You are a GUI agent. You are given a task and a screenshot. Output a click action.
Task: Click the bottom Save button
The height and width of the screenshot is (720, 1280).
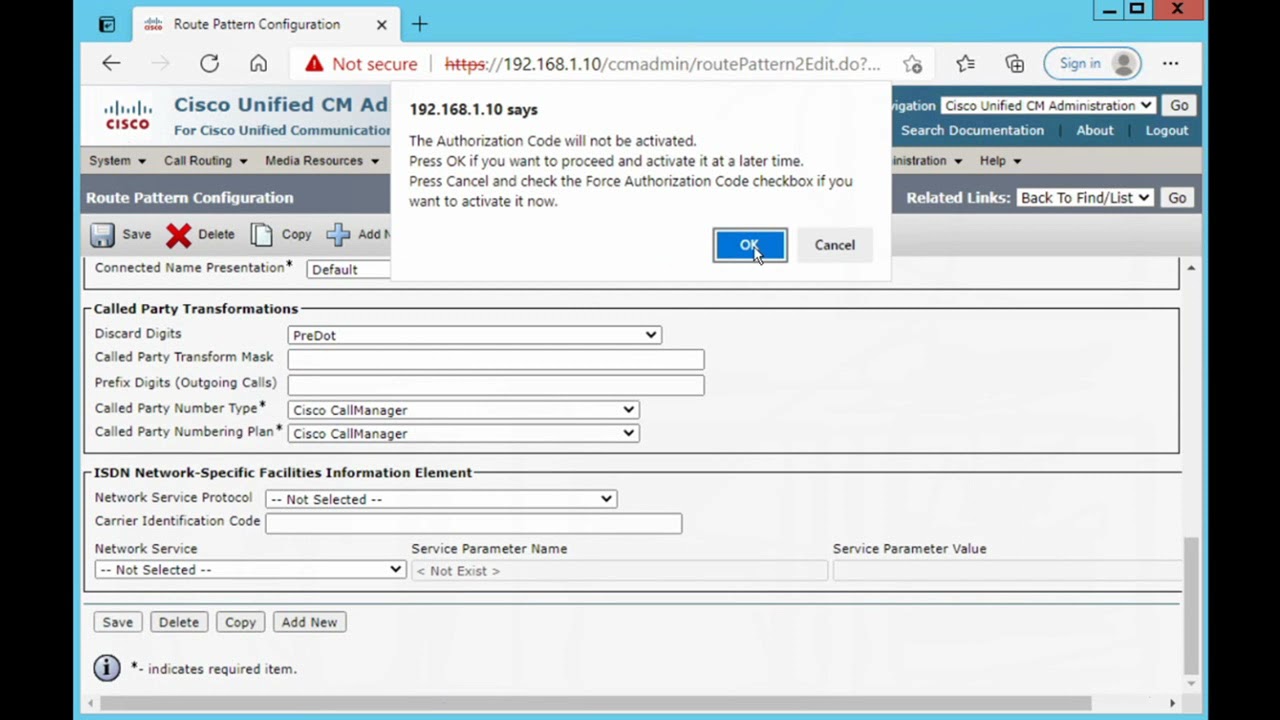click(x=117, y=622)
